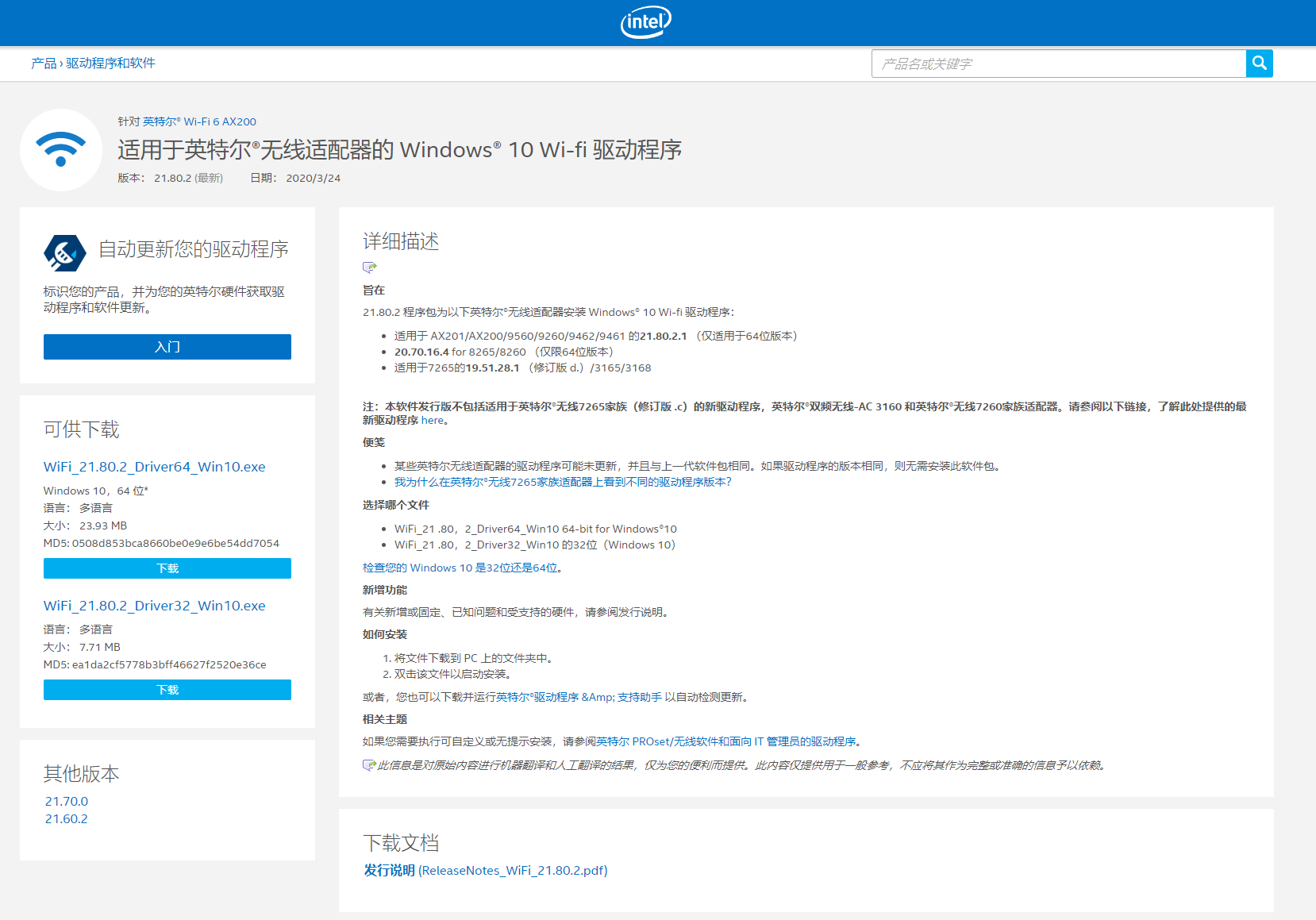Click the search magnifier button
The width and height of the screenshot is (1316, 920).
click(1259, 64)
